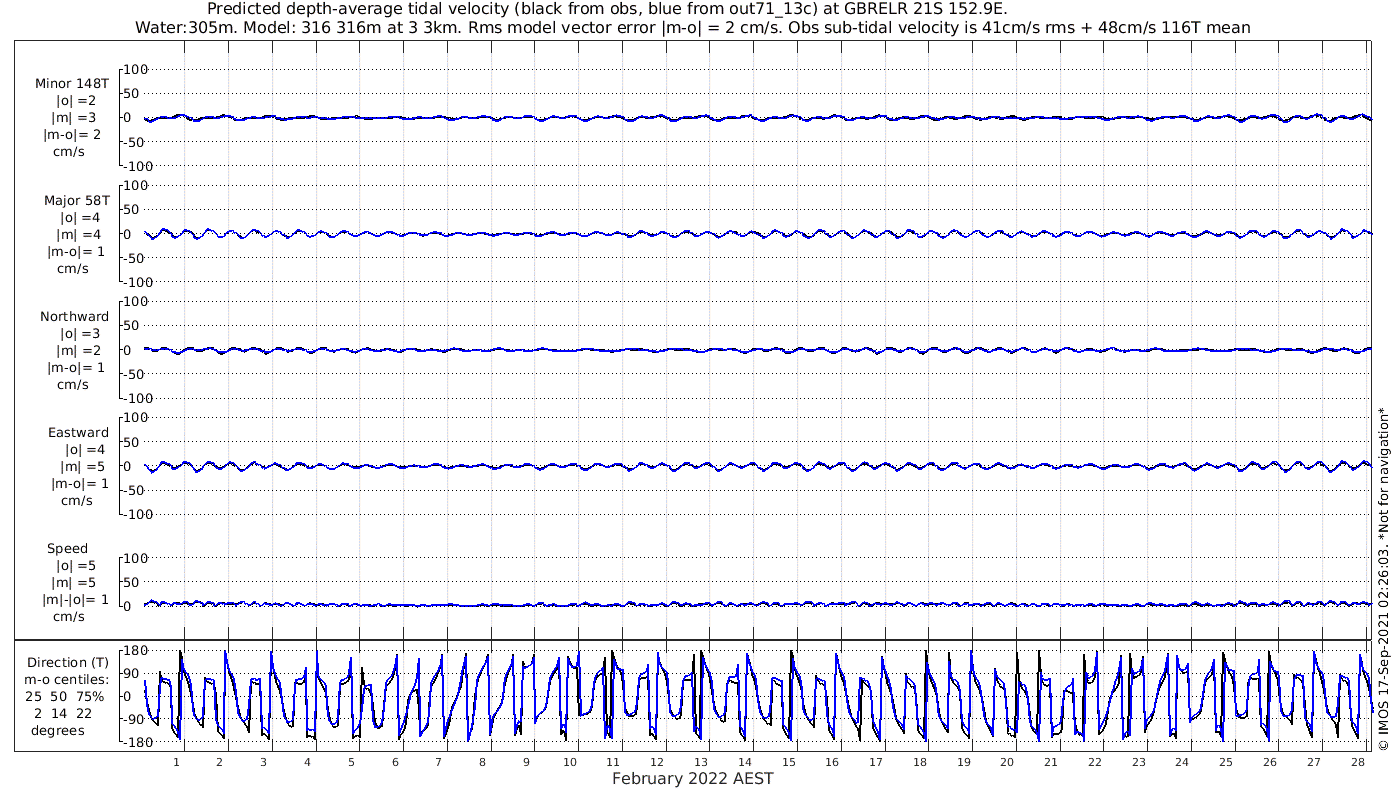Image resolution: width=1400 pixels, height=800 pixels.
Task: Select the 'Northward' panel label
Action: (x=75, y=316)
